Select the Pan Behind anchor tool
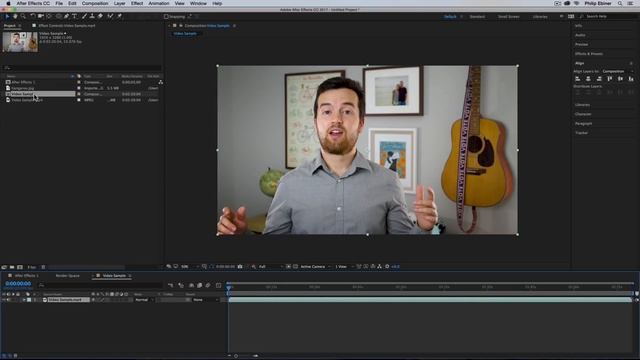 pyautogui.click(x=50, y=16)
